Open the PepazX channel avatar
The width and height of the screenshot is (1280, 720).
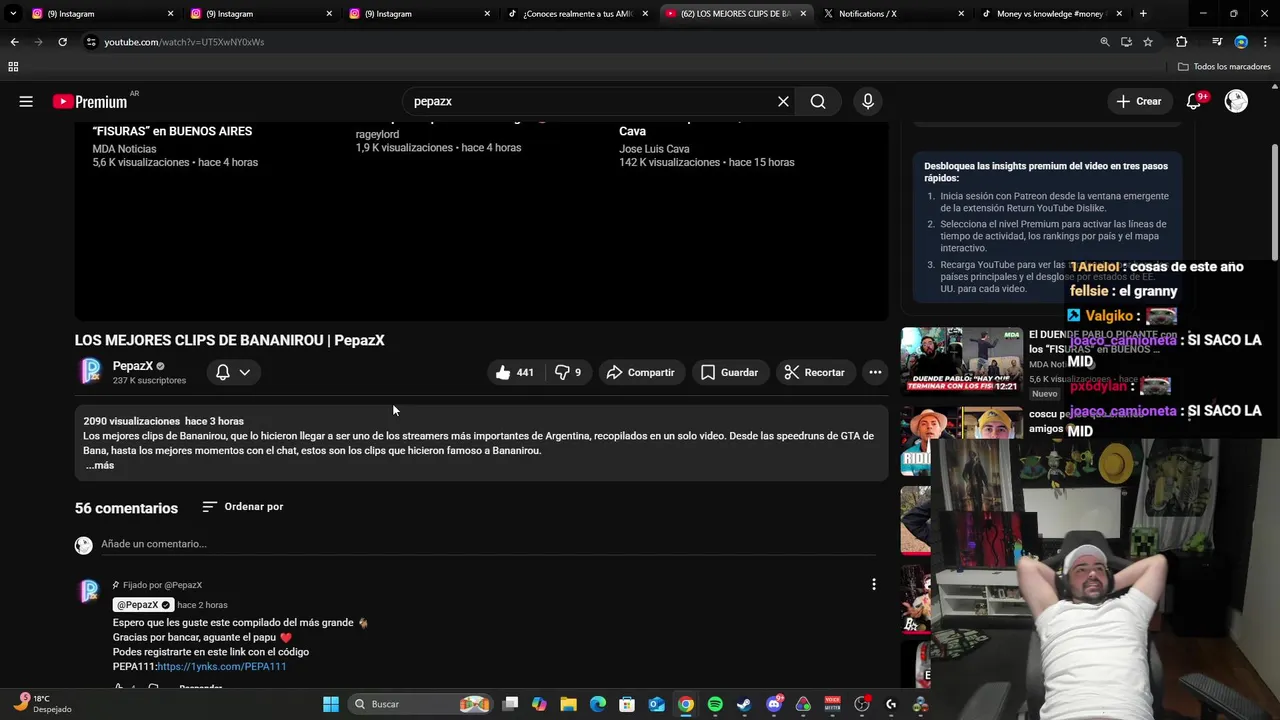point(91,371)
